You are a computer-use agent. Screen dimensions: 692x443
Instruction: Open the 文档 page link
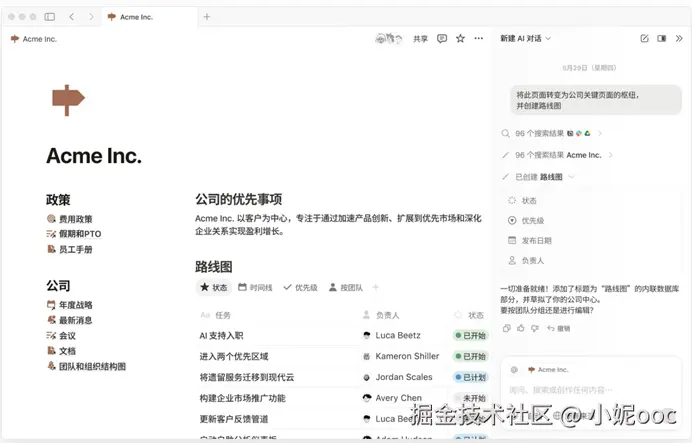61,351
